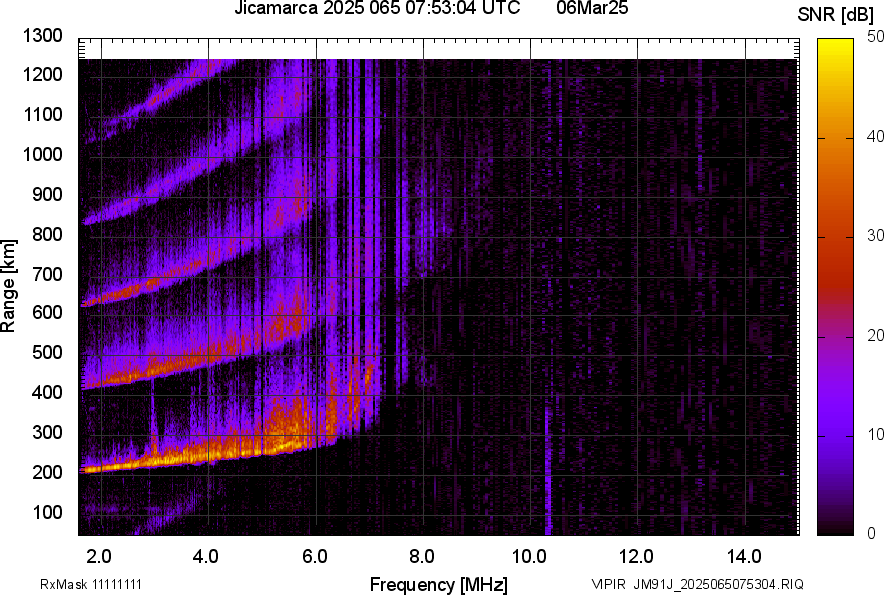884x595 pixels.
Task: Click the 06Mar25 date label
Action: pyautogui.click(x=599, y=9)
